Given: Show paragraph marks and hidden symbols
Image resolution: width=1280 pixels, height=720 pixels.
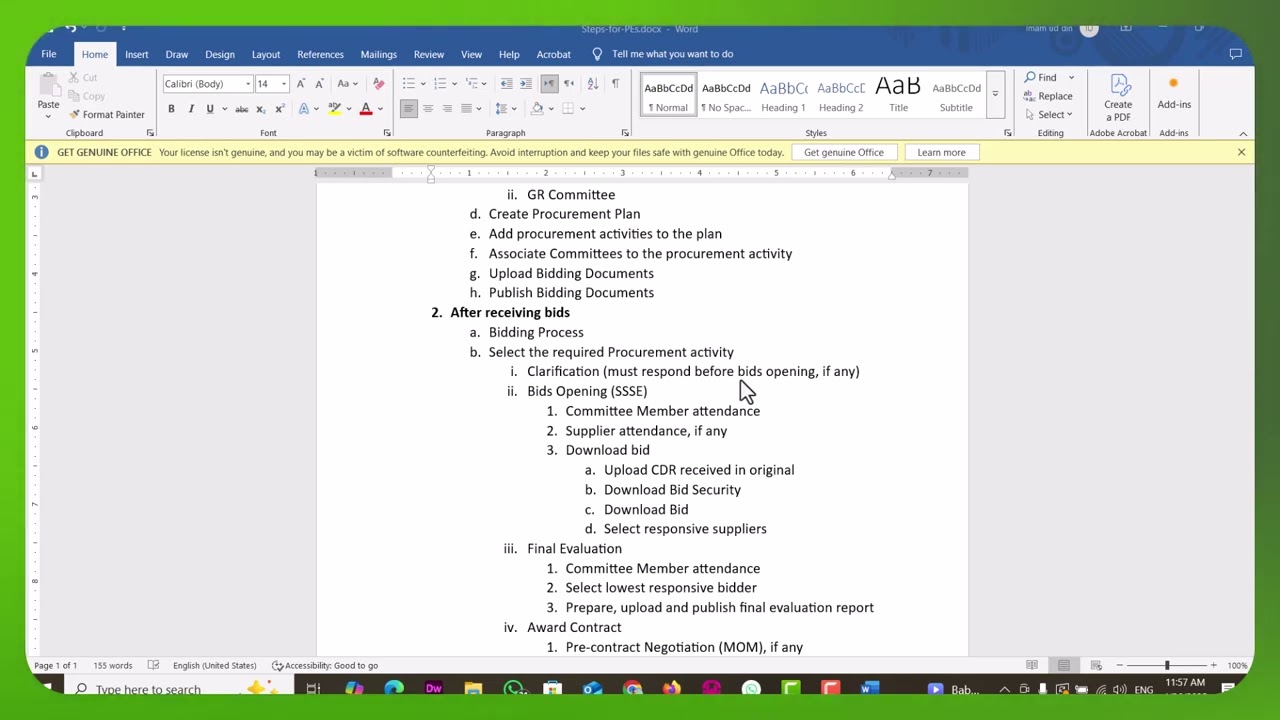Looking at the screenshot, I should click(615, 84).
